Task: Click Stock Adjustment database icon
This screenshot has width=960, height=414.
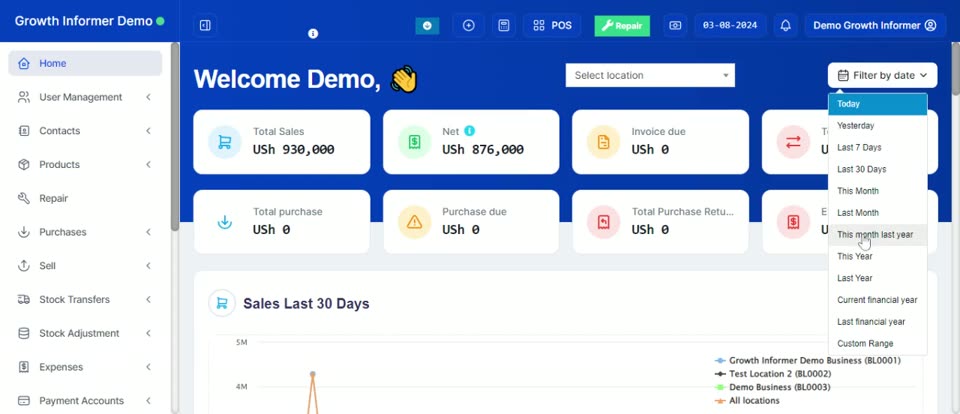Action: (x=24, y=333)
